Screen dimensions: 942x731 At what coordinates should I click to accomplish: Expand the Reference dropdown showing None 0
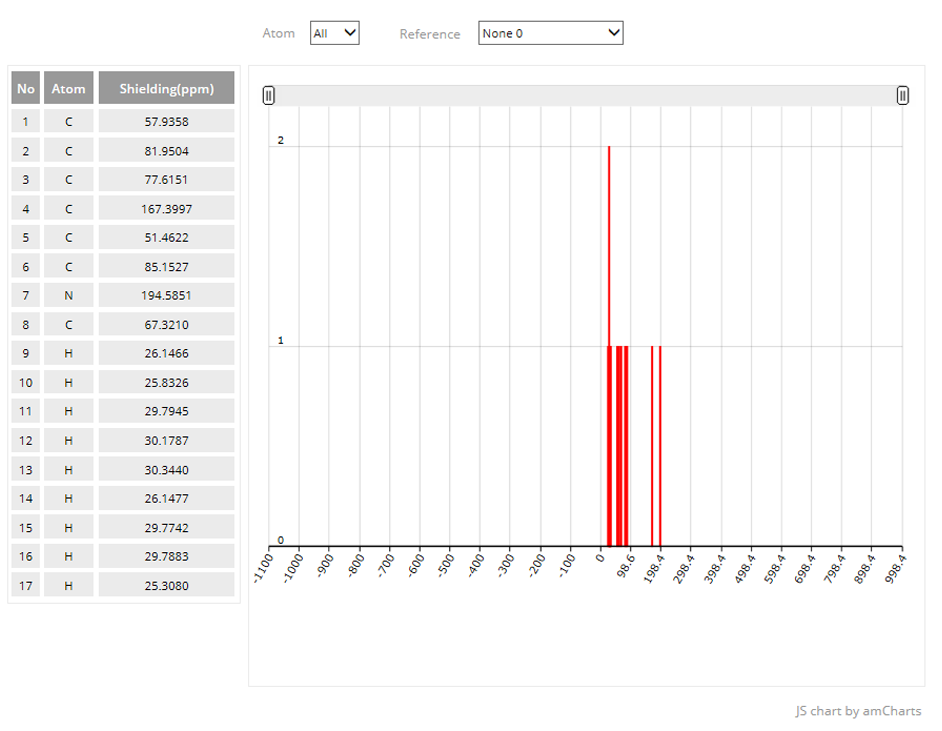click(x=550, y=33)
